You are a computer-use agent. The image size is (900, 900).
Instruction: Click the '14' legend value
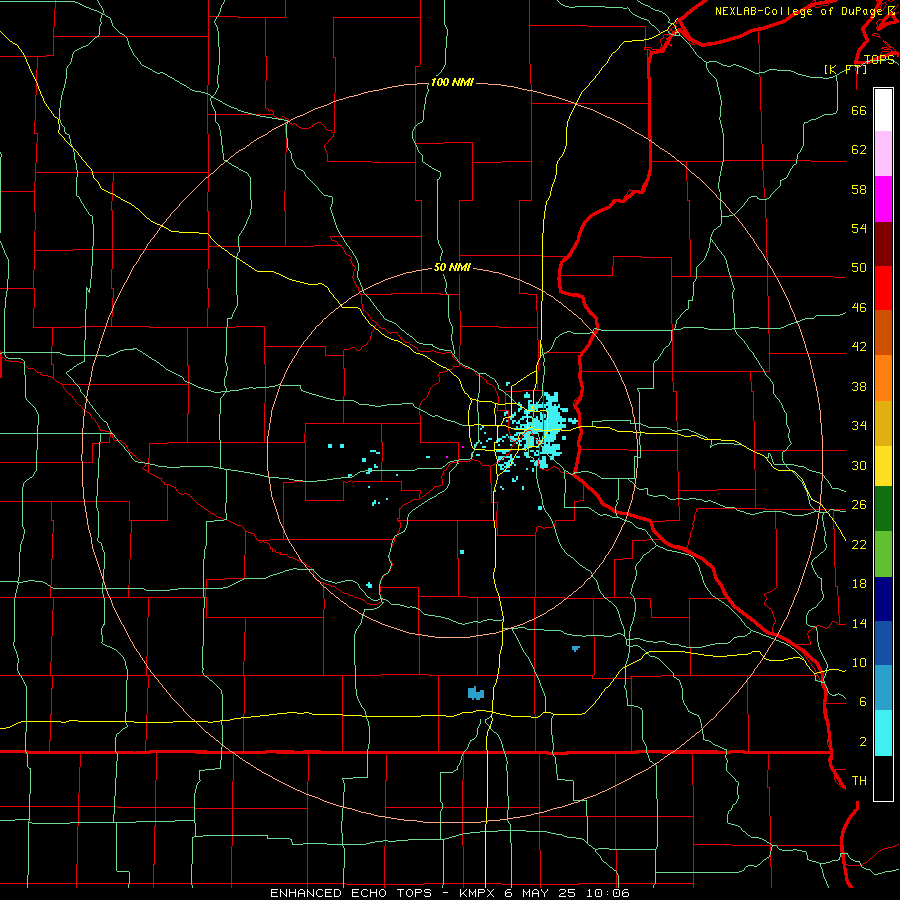tap(859, 623)
